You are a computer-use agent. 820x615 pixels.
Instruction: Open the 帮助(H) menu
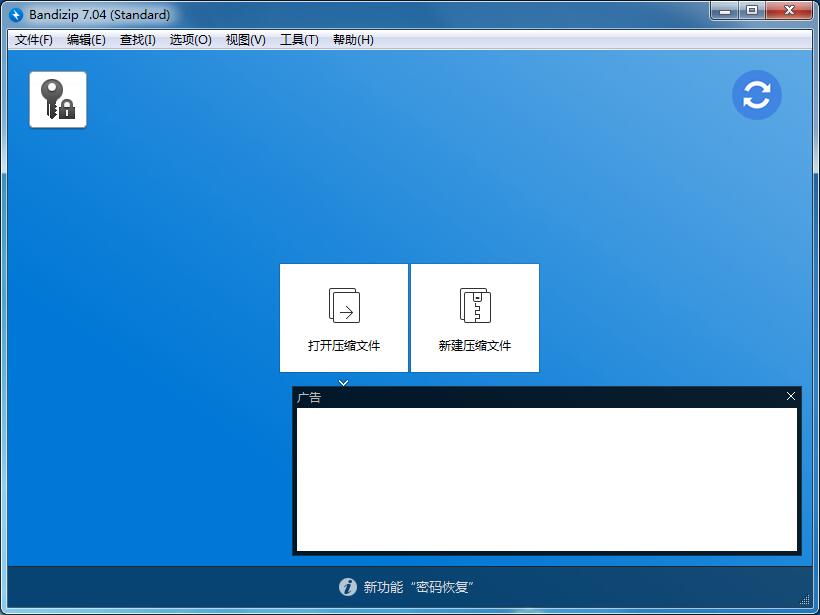(351, 40)
